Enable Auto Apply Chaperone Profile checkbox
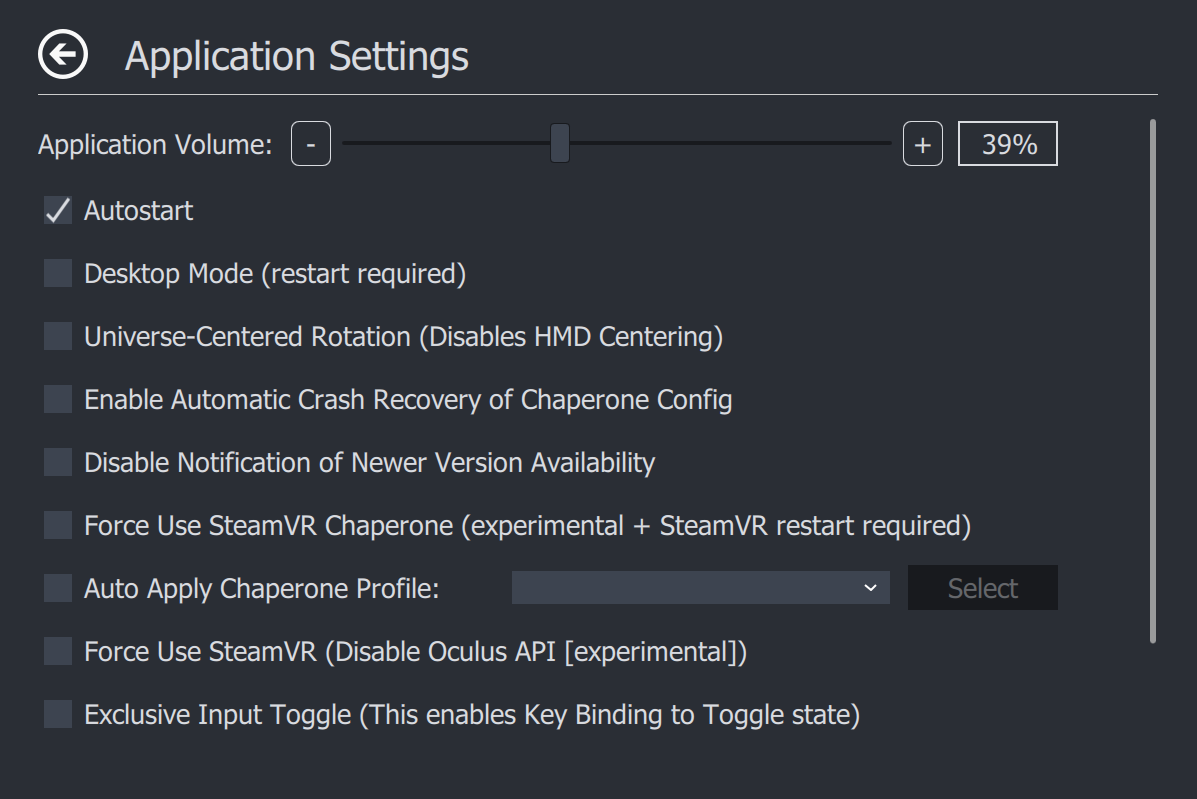 [58, 589]
